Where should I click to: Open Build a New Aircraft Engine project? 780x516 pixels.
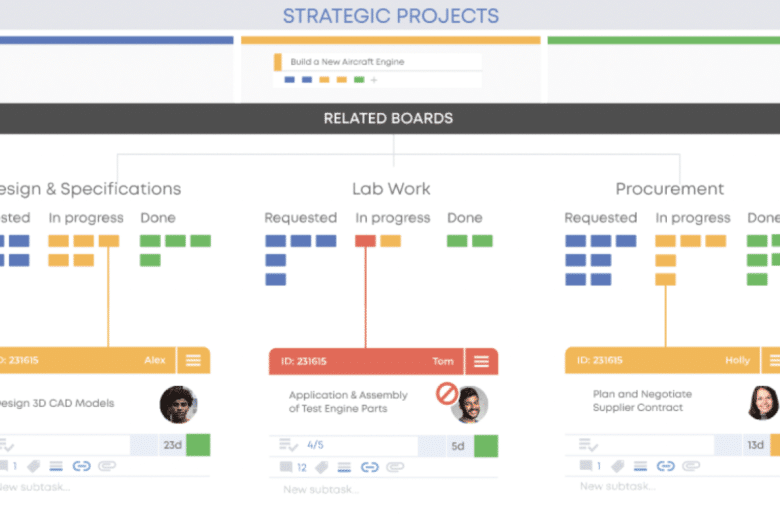tap(347, 62)
